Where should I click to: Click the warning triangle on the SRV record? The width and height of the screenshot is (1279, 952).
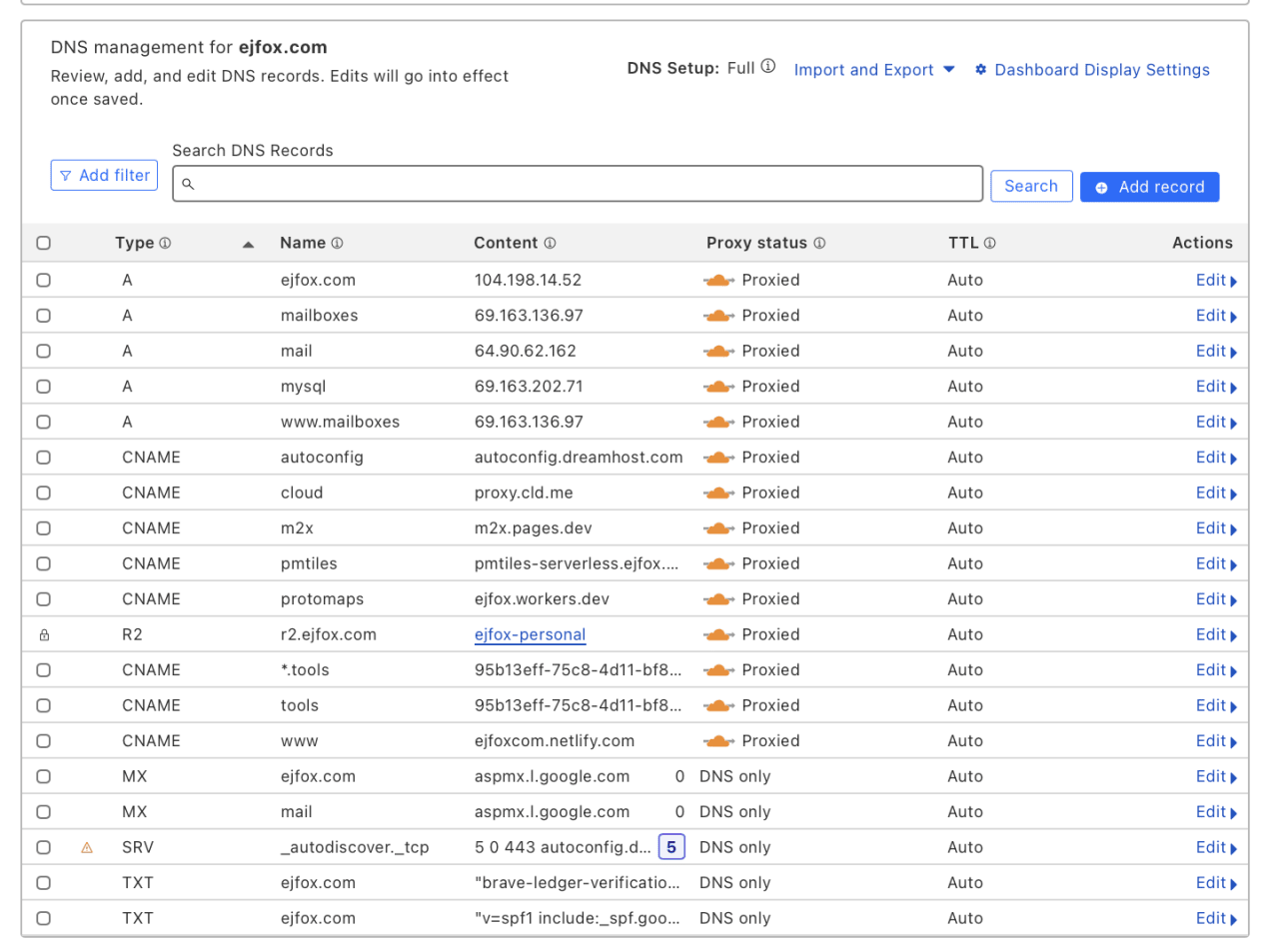tap(86, 847)
